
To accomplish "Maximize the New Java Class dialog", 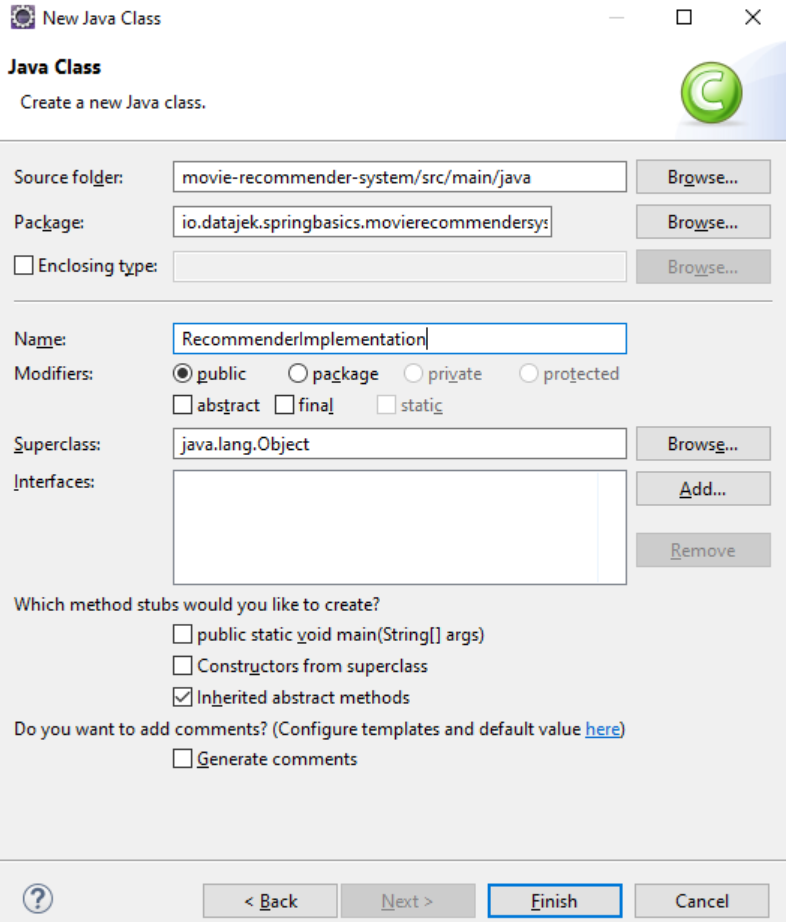I will coord(684,18).
